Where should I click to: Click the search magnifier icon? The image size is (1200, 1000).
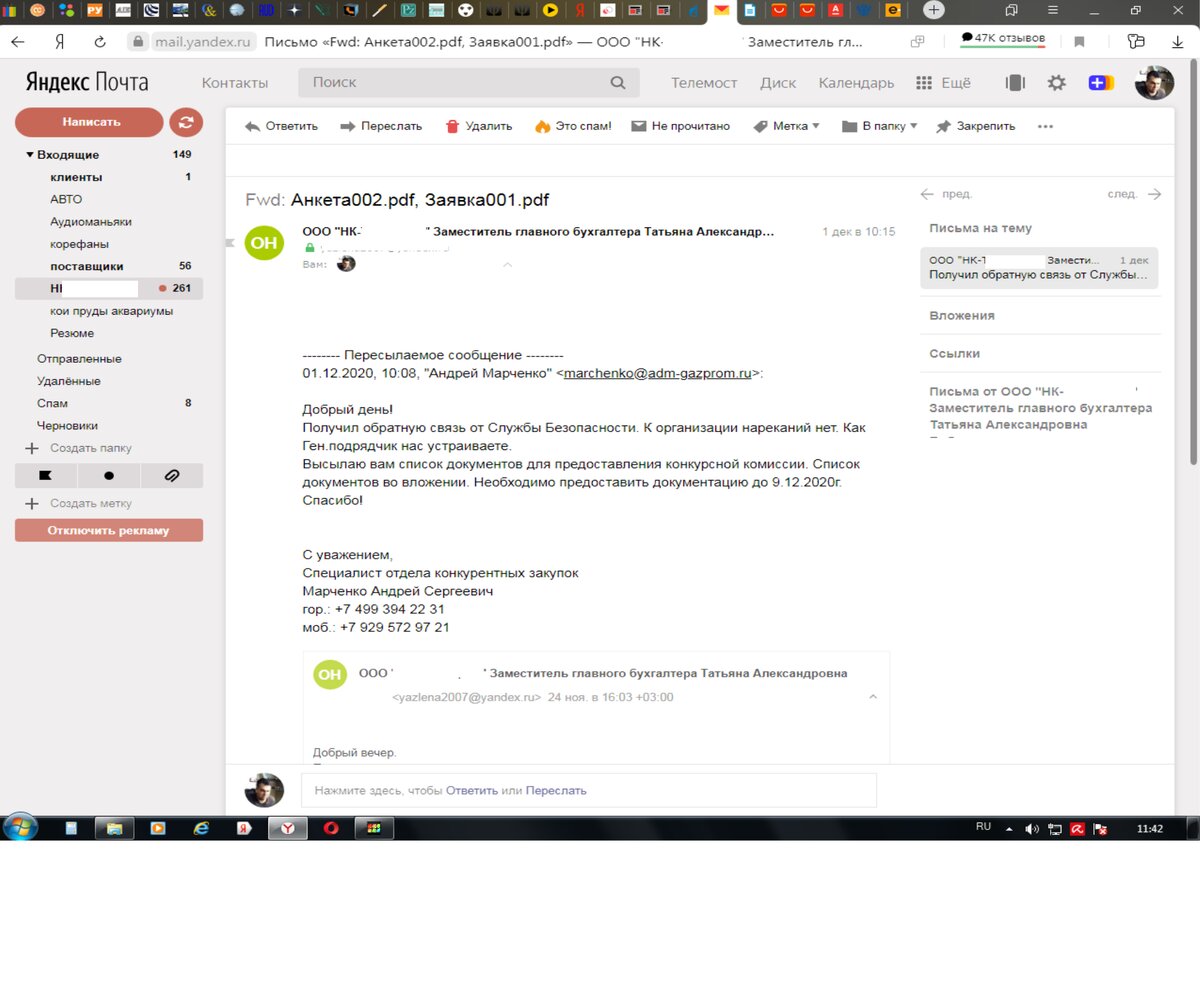pos(618,83)
